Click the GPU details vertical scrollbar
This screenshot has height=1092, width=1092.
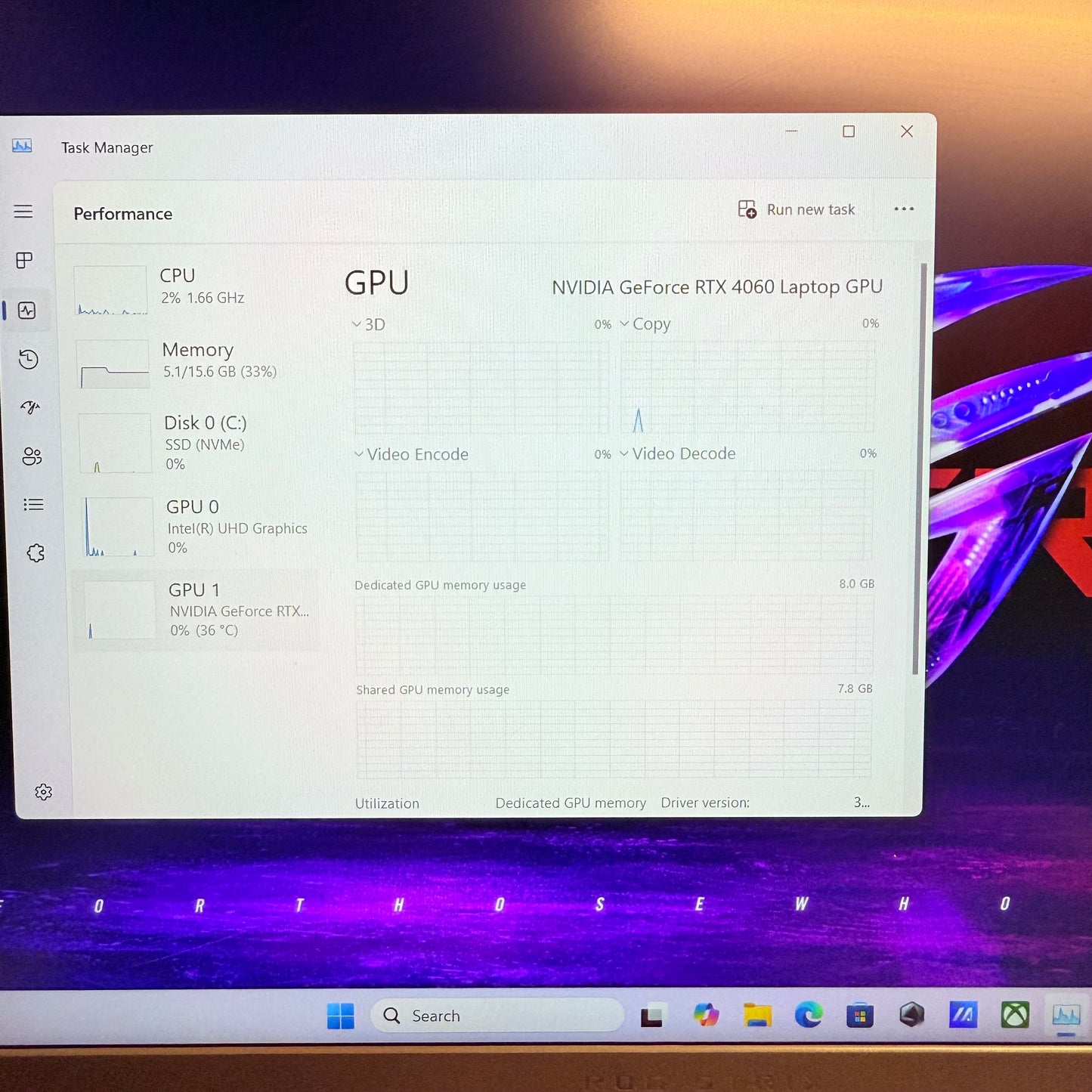(x=919, y=469)
